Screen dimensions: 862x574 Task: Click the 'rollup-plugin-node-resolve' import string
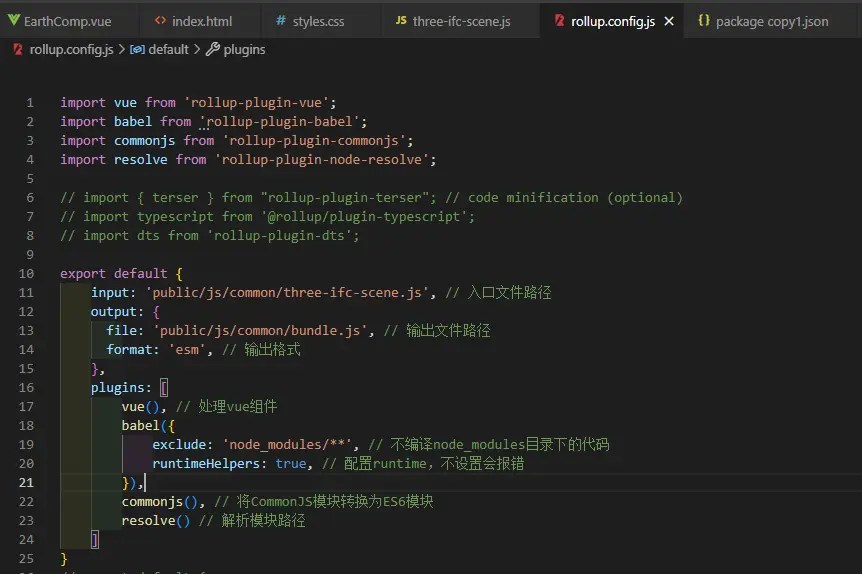322,159
